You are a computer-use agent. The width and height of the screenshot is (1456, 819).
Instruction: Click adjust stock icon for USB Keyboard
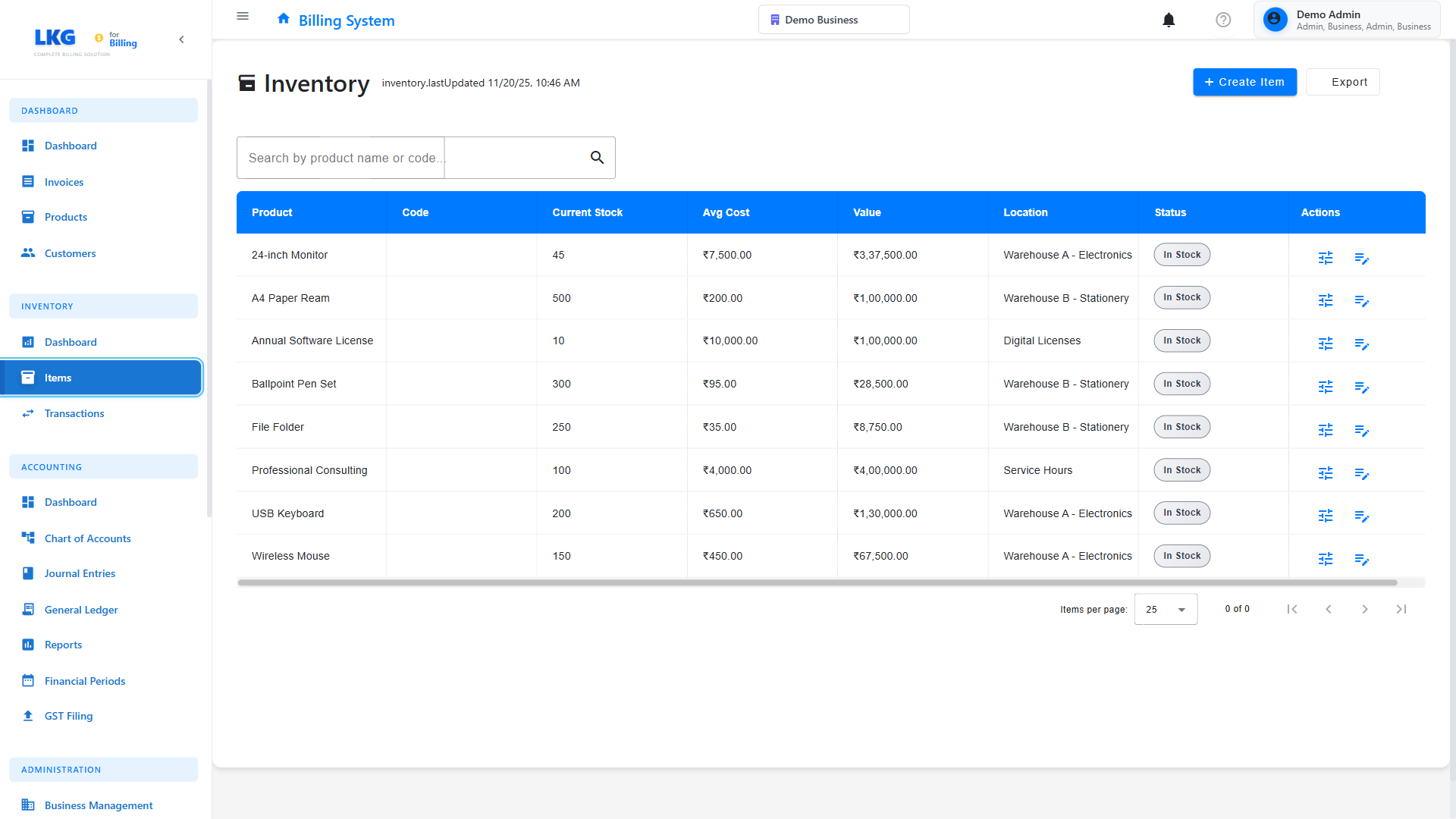1325,516
